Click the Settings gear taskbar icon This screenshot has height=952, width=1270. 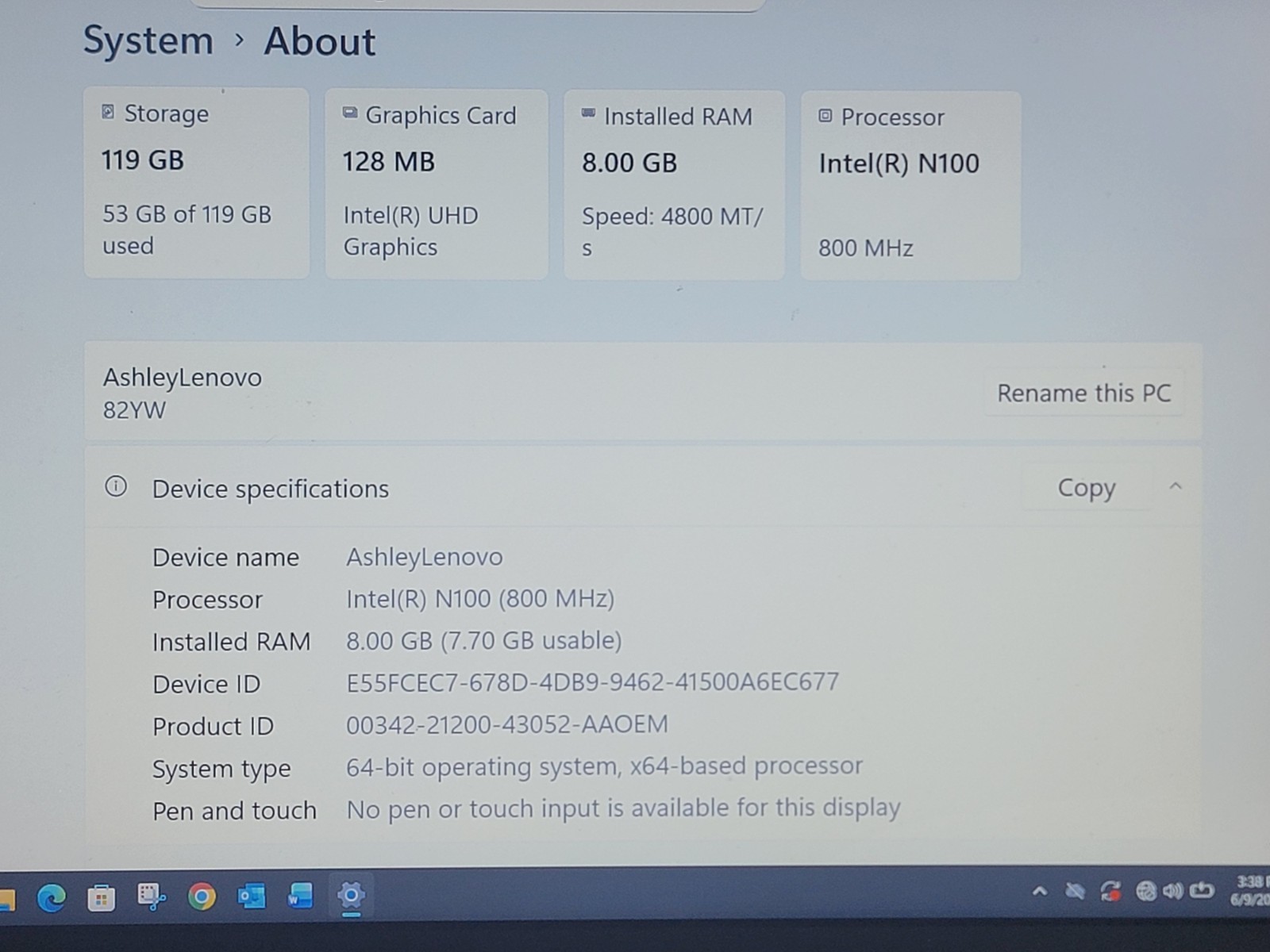(351, 896)
